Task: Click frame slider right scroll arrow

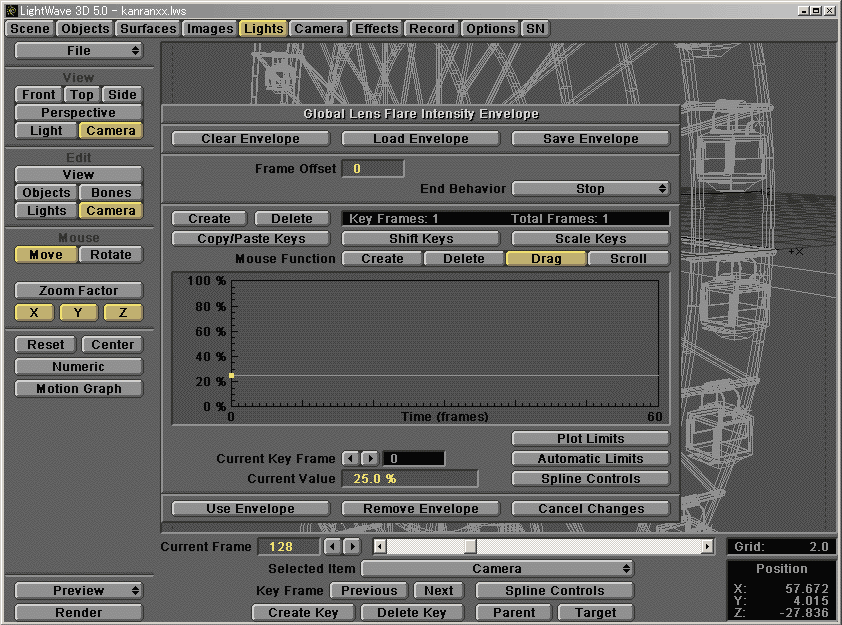Action: [x=707, y=546]
